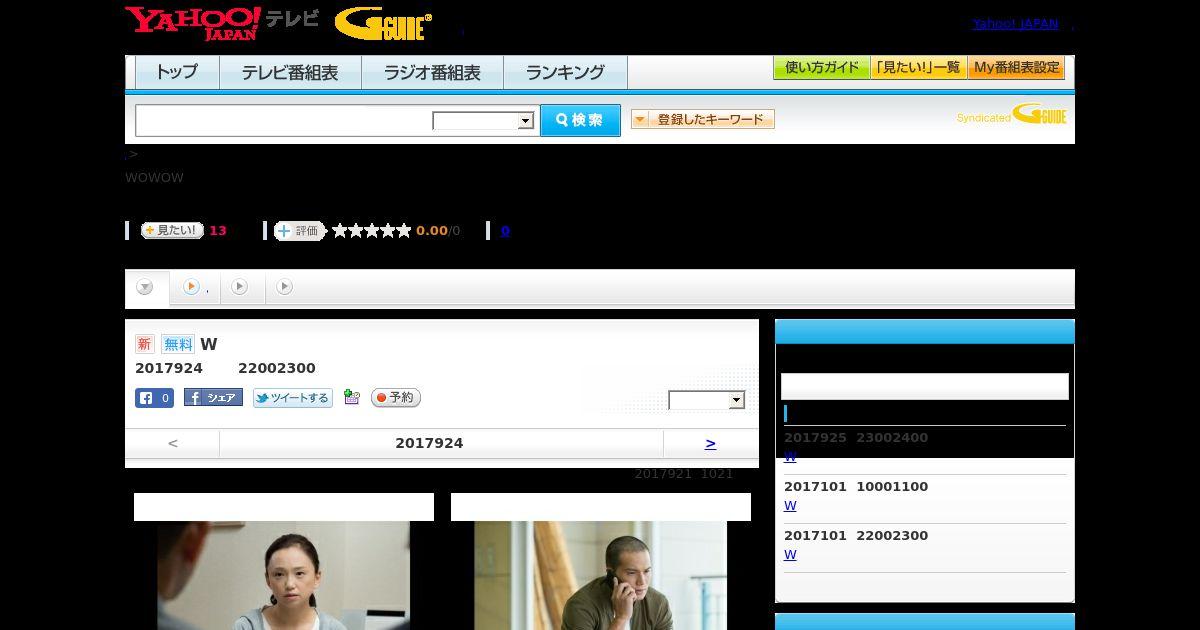Select the orange play icon tab
Screen dimensions: 1200x630
[x=192, y=287]
